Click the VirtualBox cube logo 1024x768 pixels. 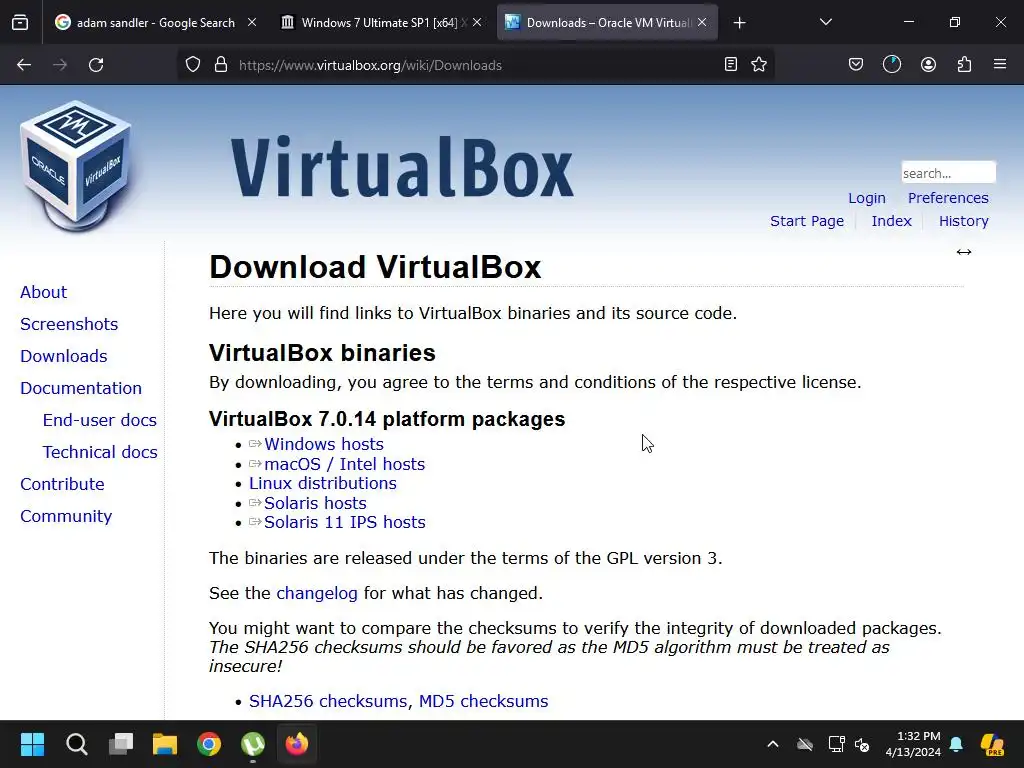click(x=76, y=166)
